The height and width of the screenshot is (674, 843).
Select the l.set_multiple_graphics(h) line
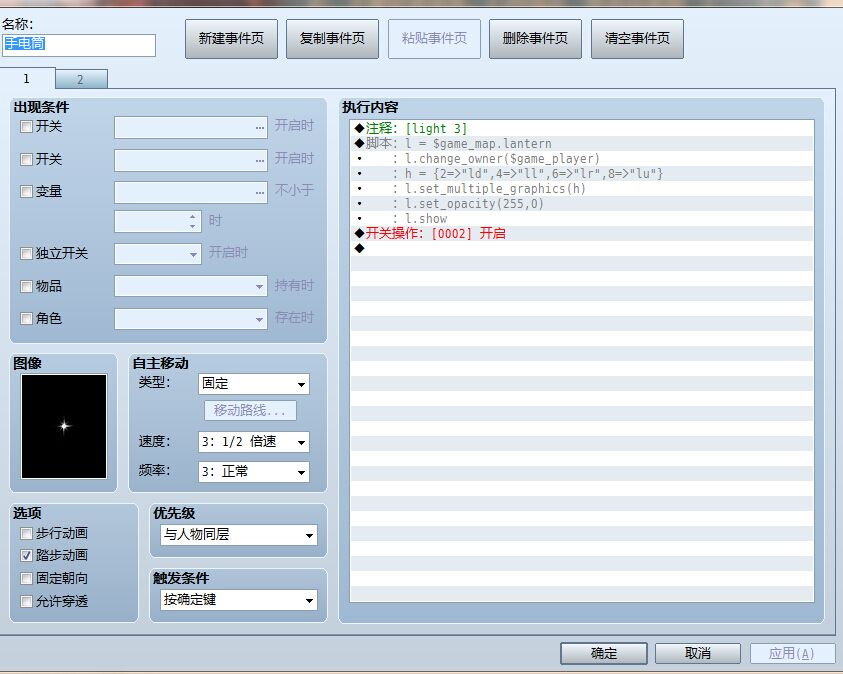click(582, 189)
